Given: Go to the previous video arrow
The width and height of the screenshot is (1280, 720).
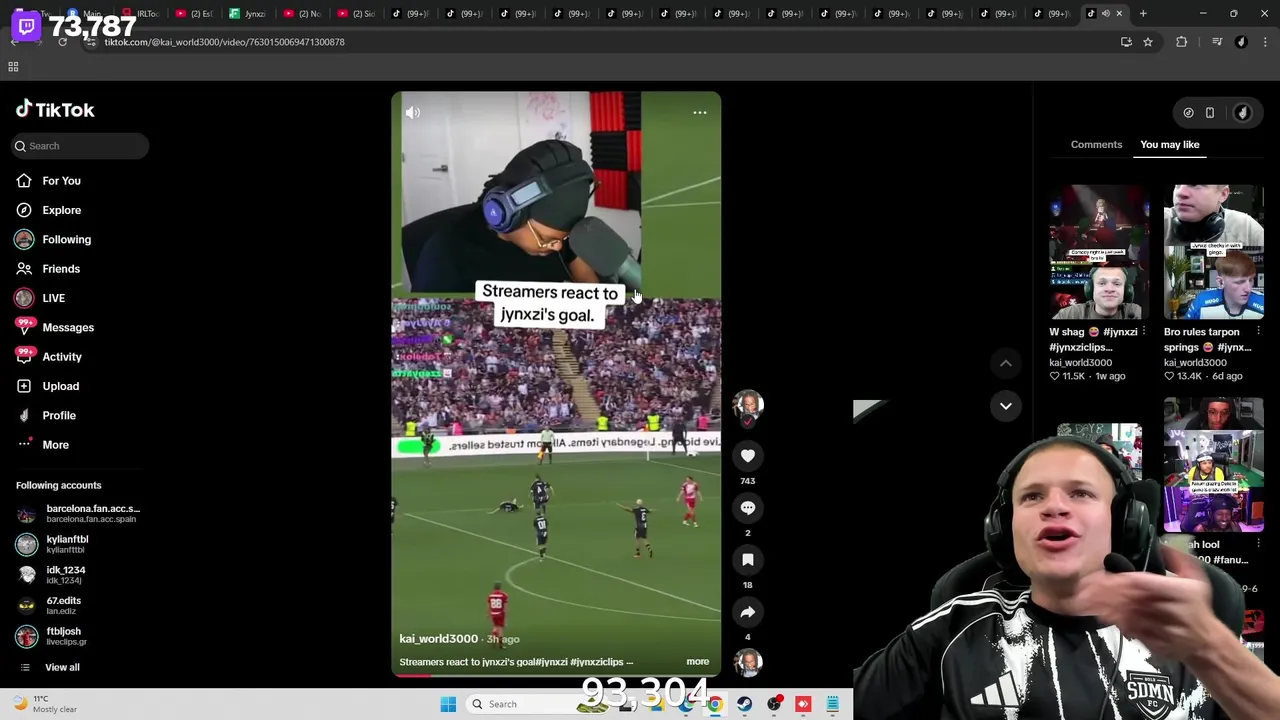Looking at the screenshot, I should pos(1006,364).
